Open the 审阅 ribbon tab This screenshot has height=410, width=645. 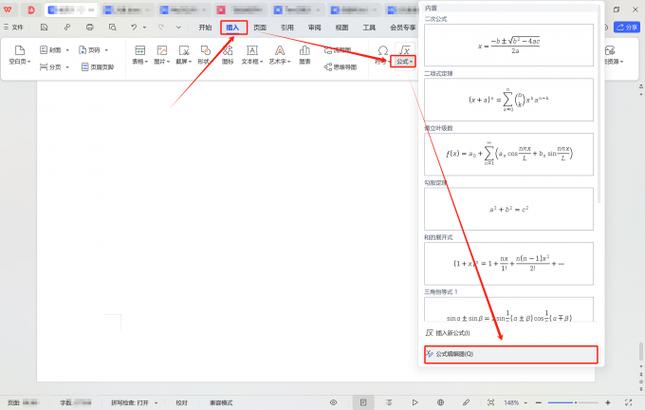pyautogui.click(x=314, y=28)
